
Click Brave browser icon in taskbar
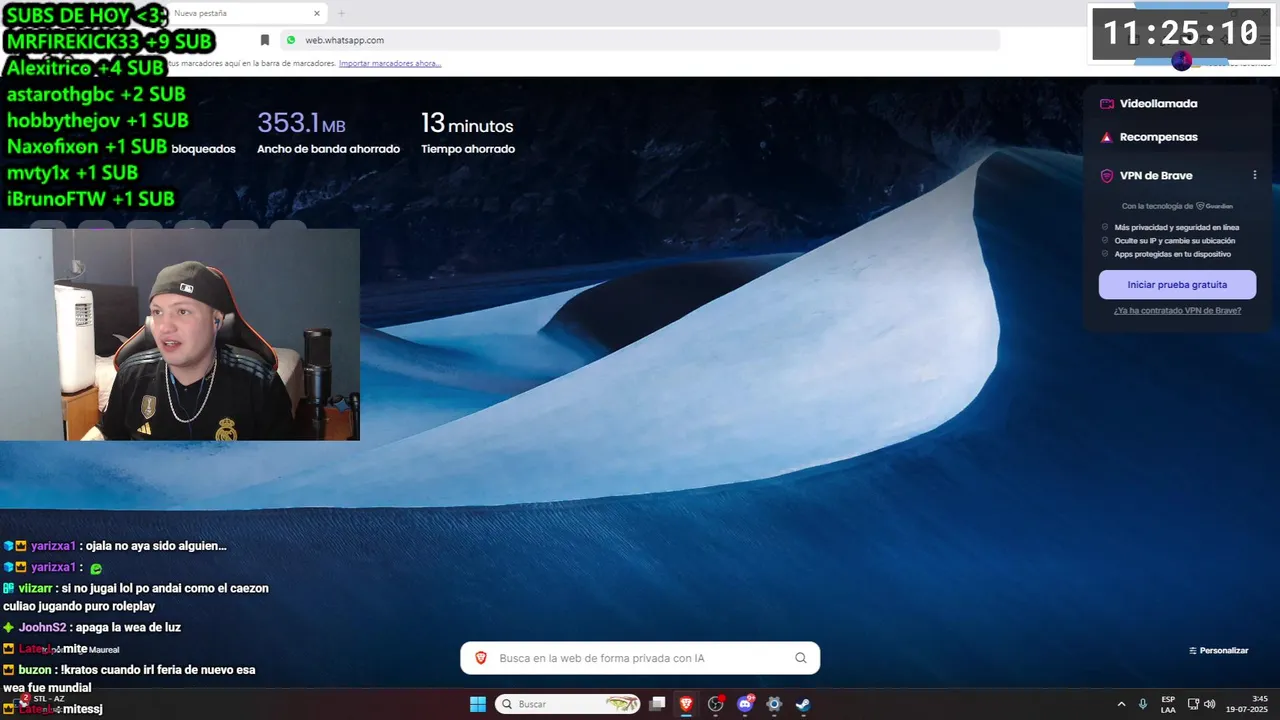[x=686, y=704]
